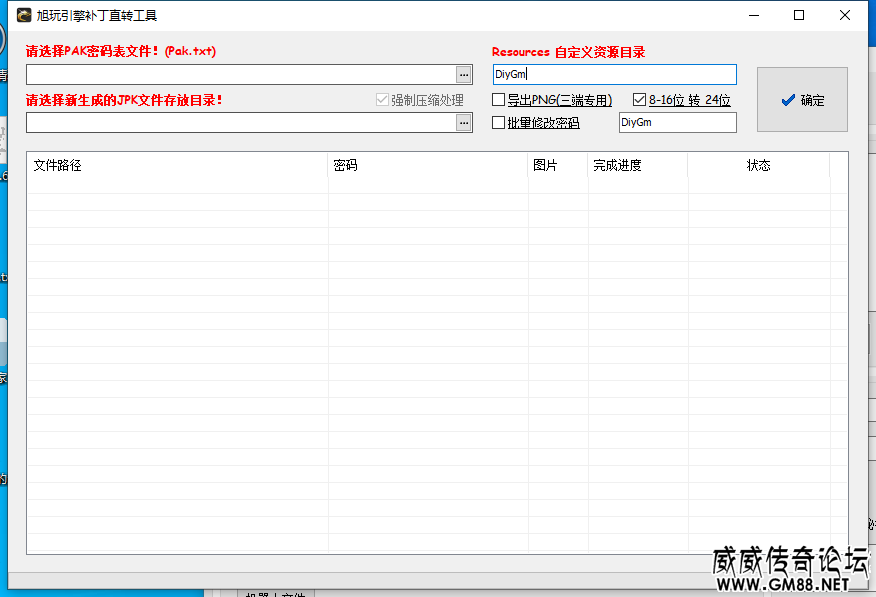Browse for the JPK output directory
876x597 pixels.
[x=463, y=122]
